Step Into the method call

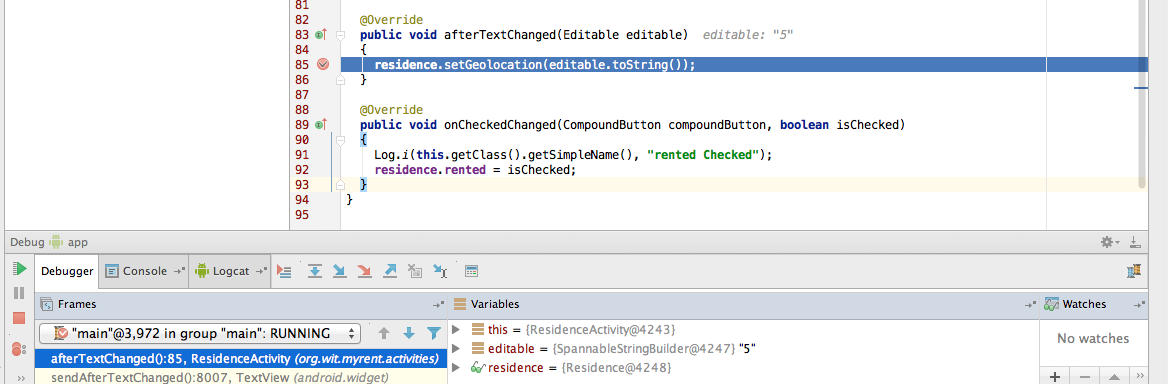coord(340,272)
